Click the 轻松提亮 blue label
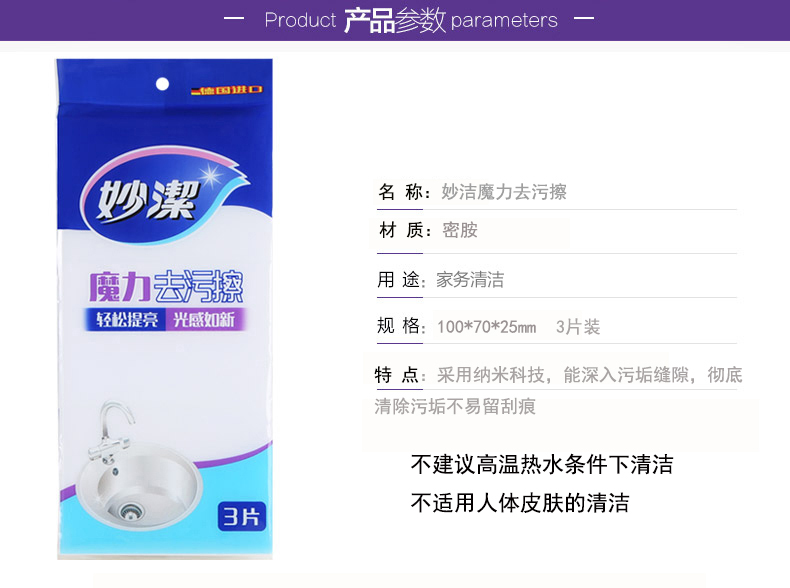 click(x=125, y=319)
